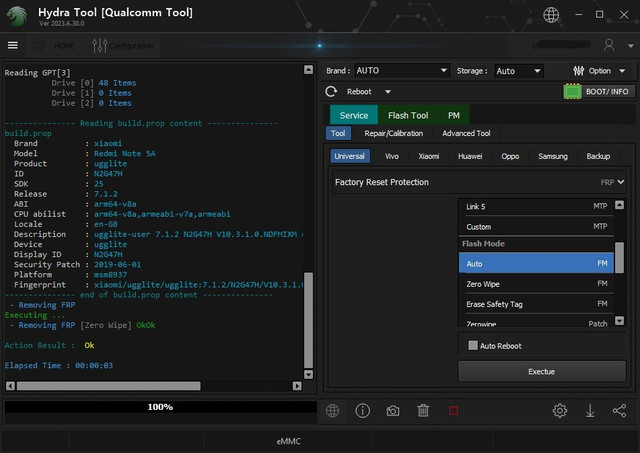Click the BOOT/INFO button

599,91
